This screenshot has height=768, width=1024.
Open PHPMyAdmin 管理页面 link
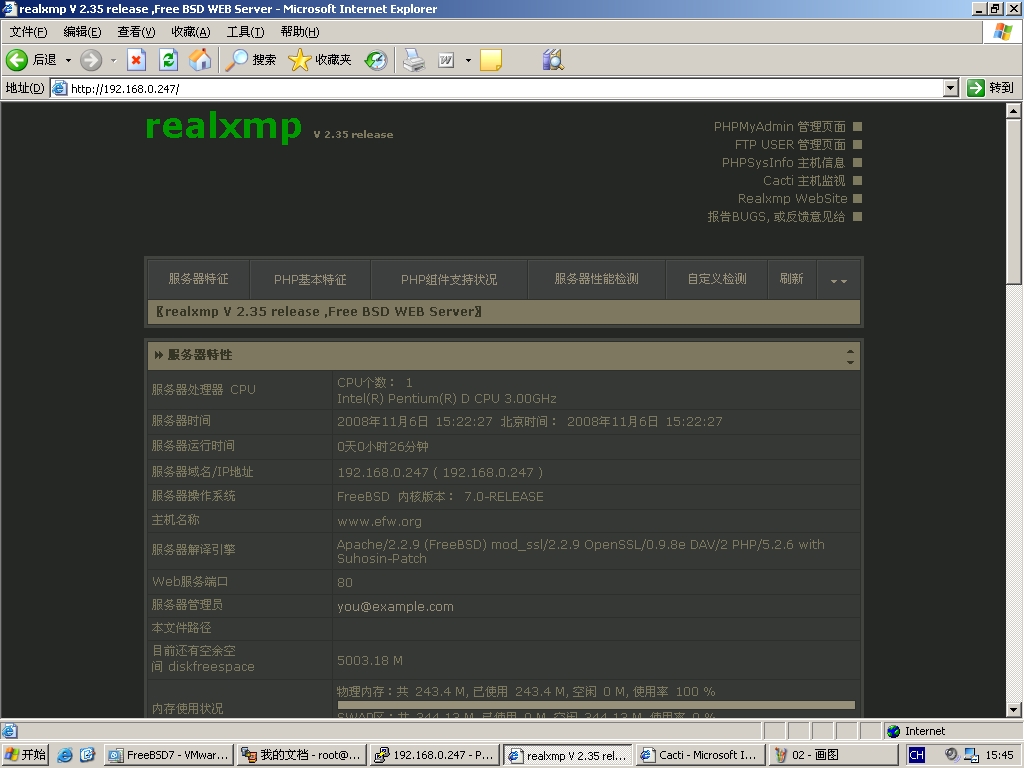[779, 127]
